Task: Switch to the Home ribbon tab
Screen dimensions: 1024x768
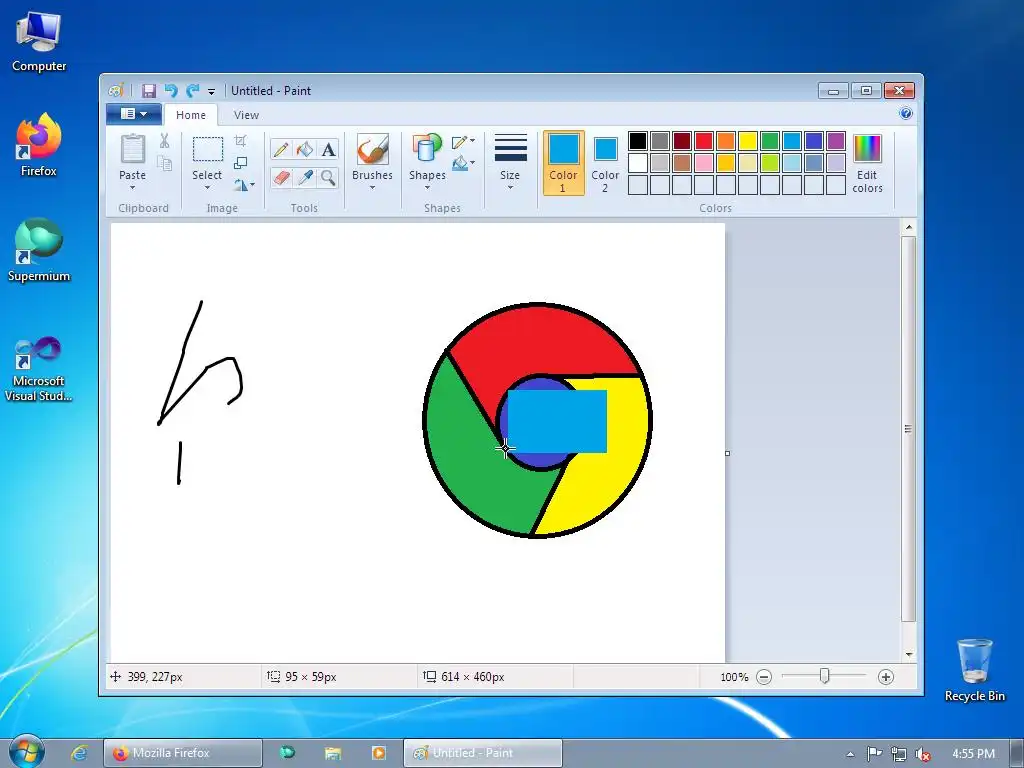Action: coord(191,115)
